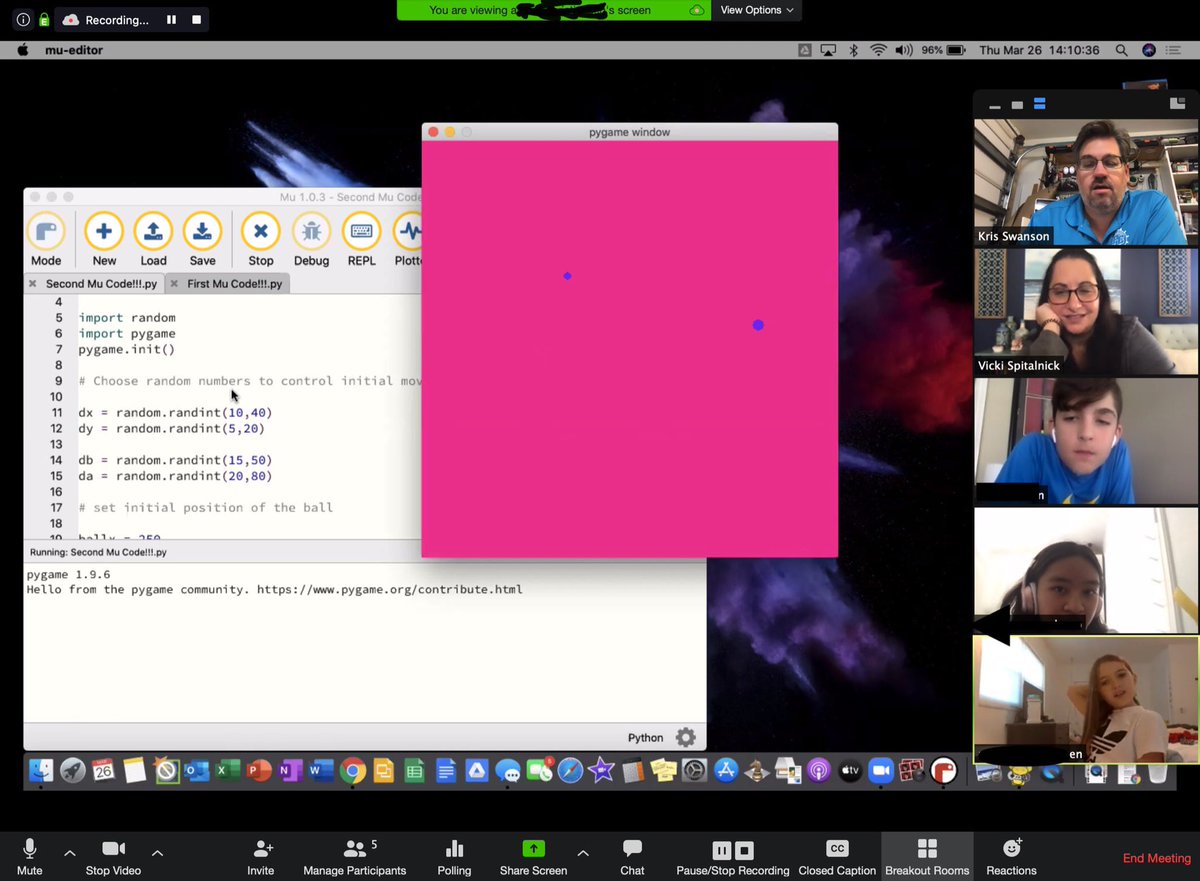Click the green encryption lock icon
Viewport: 1200px width, 881px height.
pos(44,19)
